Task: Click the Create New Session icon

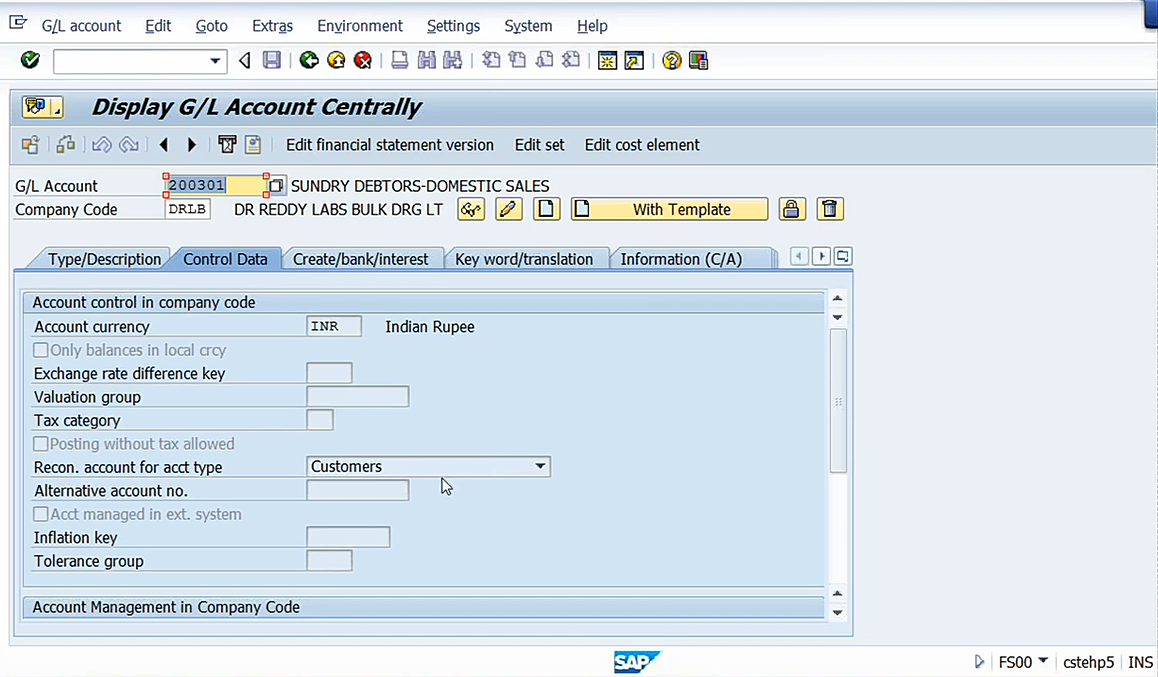Action: [x=607, y=60]
